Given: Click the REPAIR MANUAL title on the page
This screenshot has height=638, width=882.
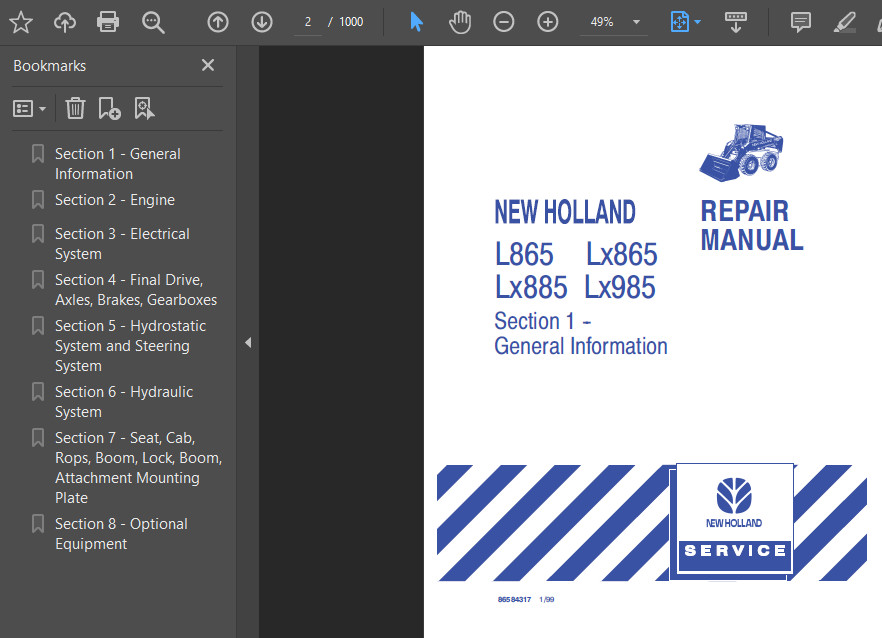Looking at the screenshot, I should click(x=752, y=226).
